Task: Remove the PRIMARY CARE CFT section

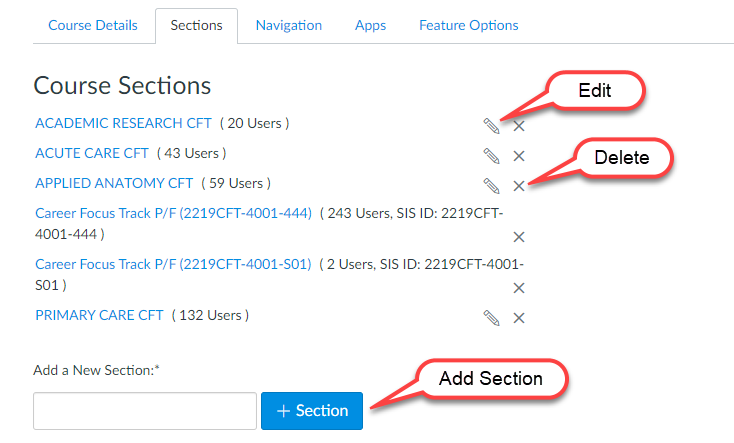Action: click(x=519, y=318)
